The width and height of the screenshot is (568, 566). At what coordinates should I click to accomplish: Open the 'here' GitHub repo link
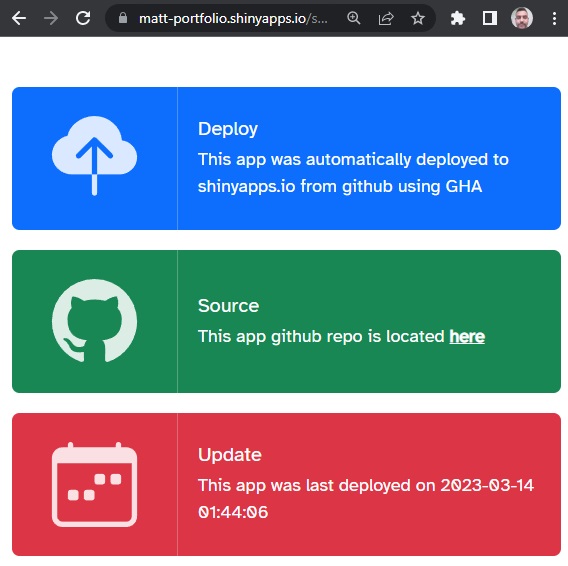467,336
